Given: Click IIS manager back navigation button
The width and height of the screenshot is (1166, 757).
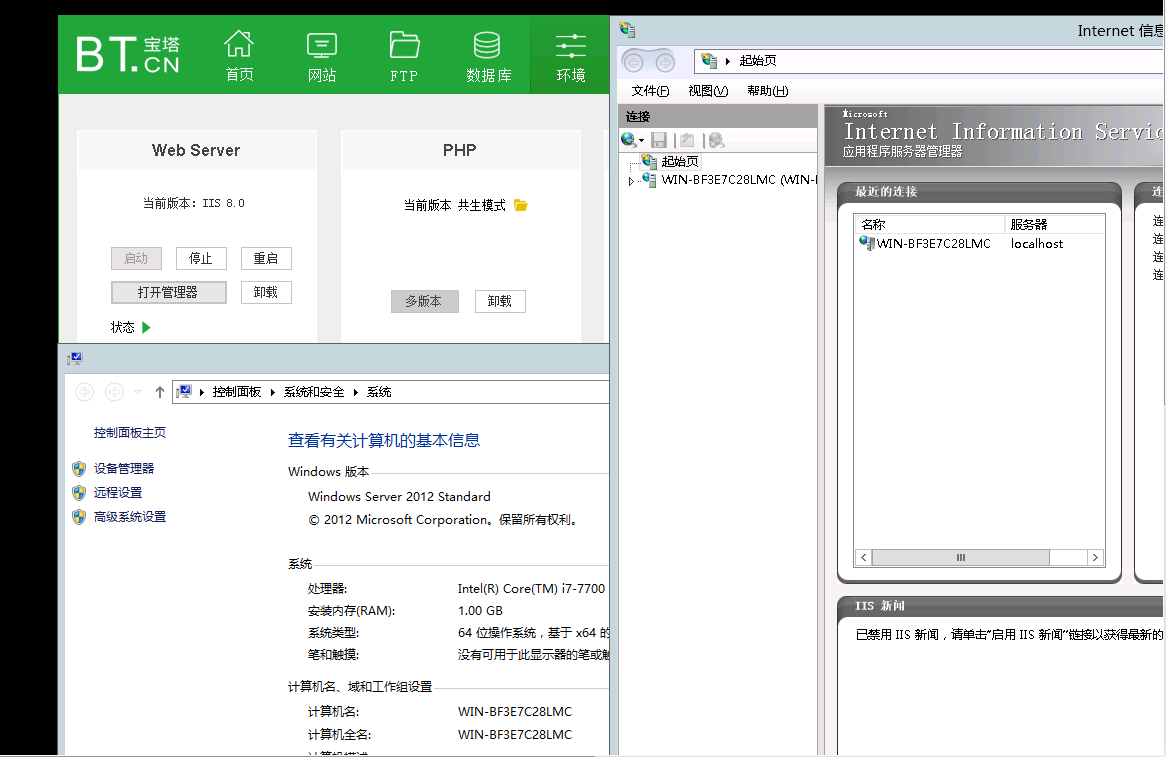Looking at the screenshot, I should click(634, 61).
